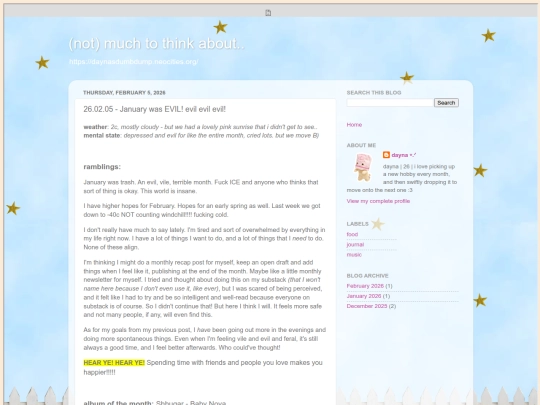
Task: Click the 'ramblings:' heading
Action: 102,167
